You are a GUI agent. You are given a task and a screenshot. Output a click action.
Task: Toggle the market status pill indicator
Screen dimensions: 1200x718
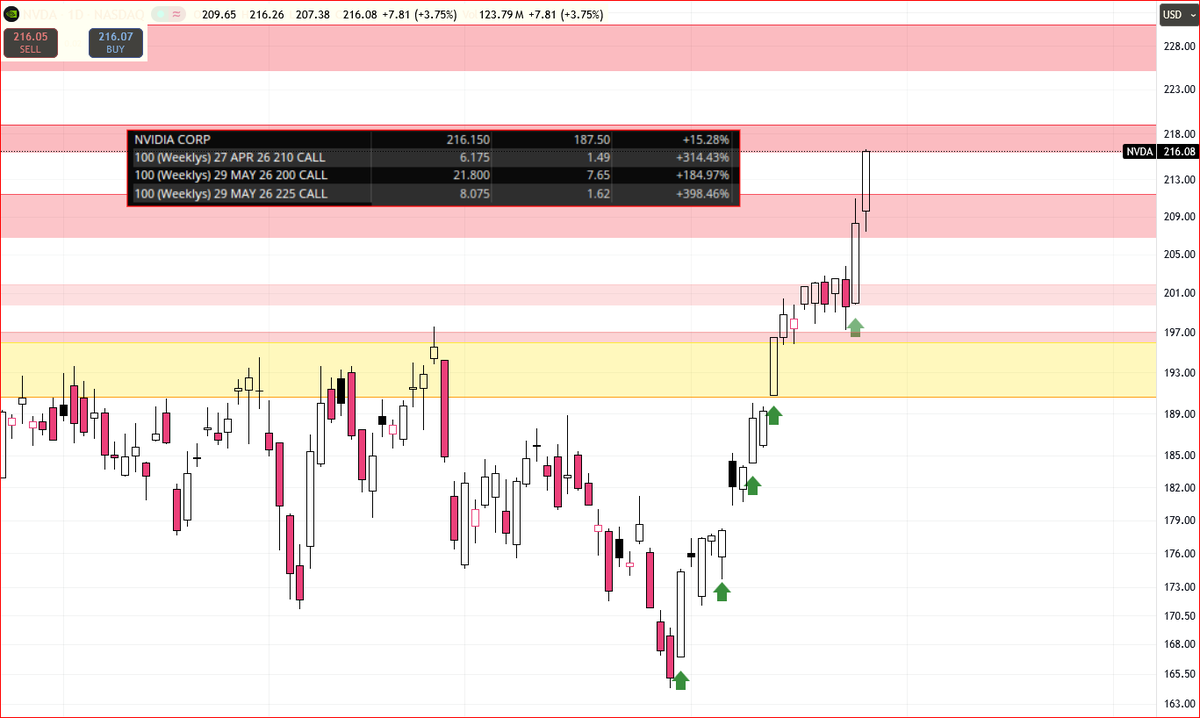(170, 14)
